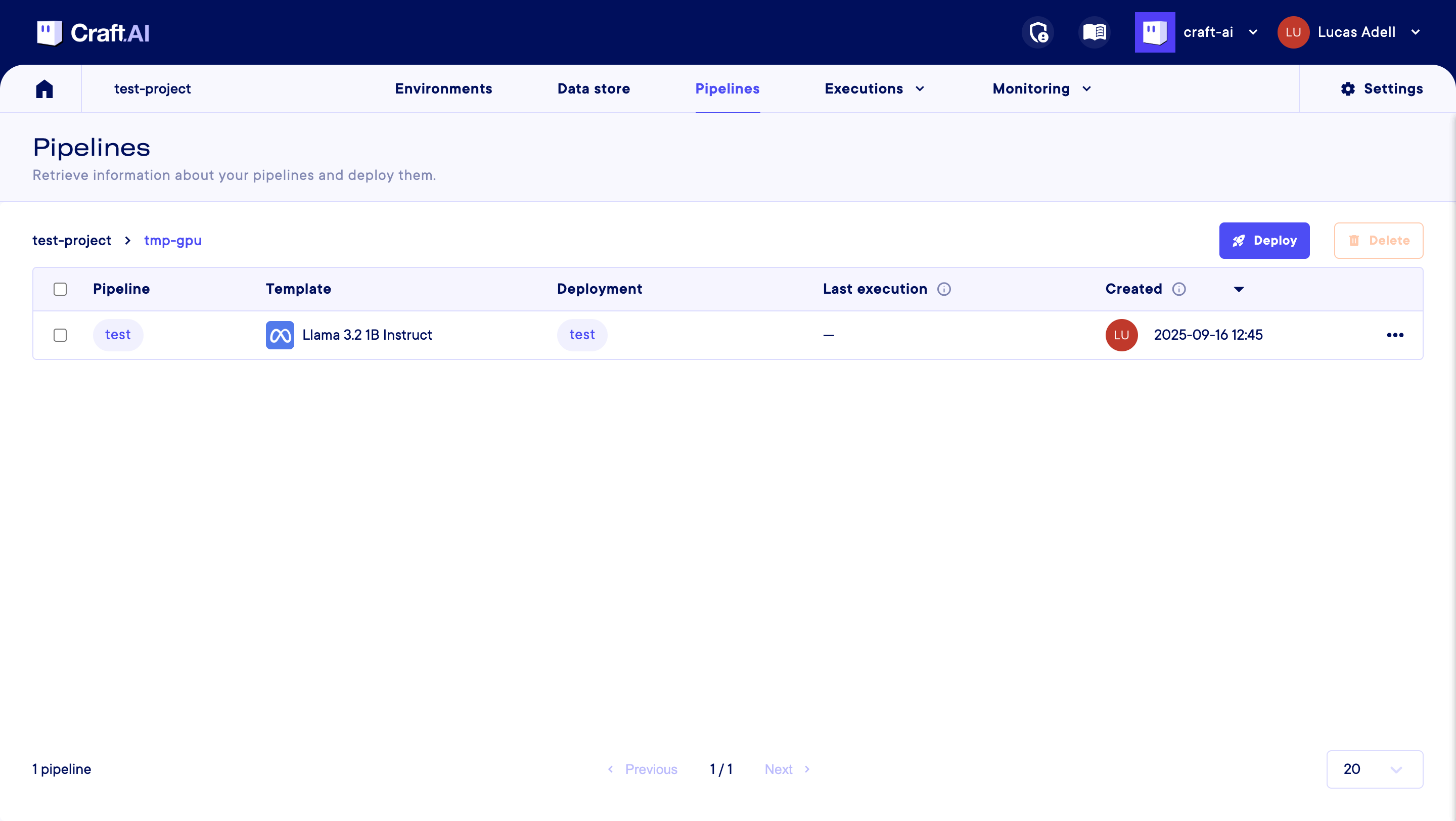Click the home icon
Screen dimensions: 1456x821
[44, 88]
